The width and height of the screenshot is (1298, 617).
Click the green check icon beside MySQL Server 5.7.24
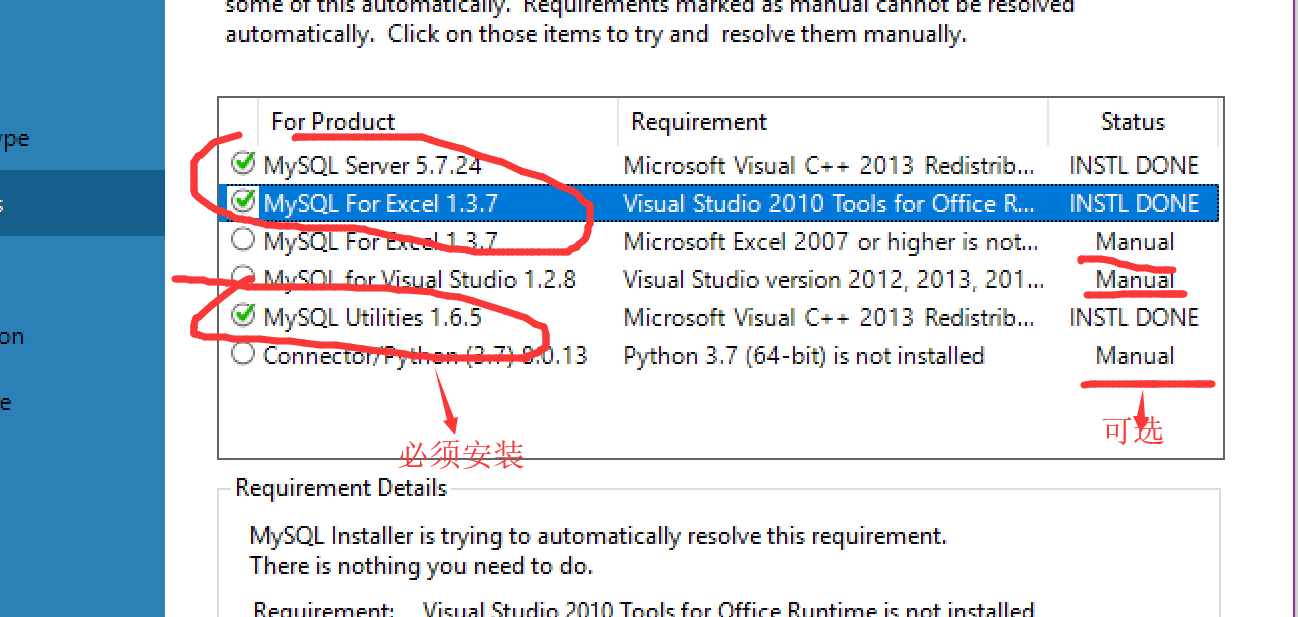tap(243, 164)
